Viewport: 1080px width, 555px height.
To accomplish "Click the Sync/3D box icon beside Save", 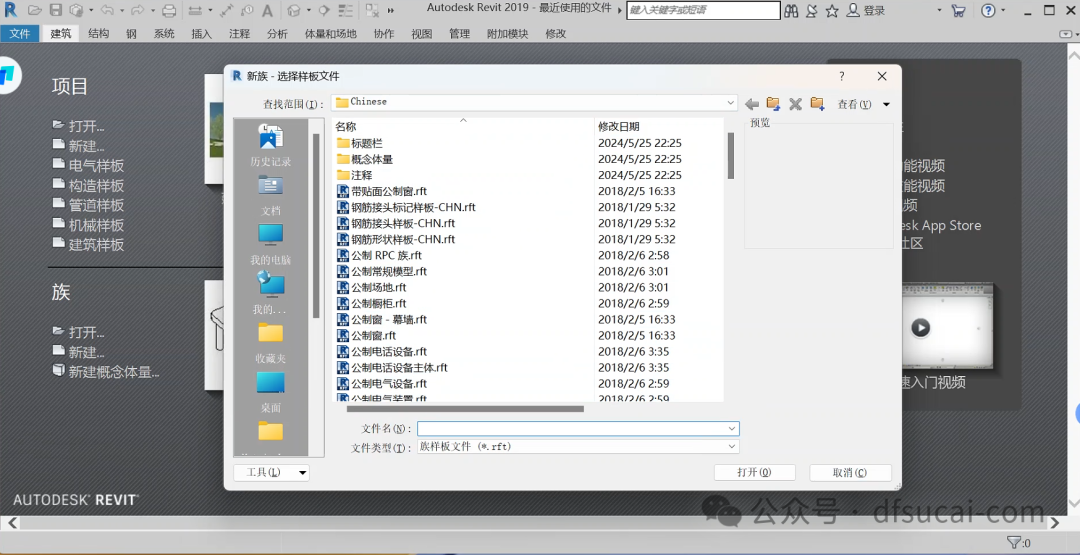I will pos(76,10).
